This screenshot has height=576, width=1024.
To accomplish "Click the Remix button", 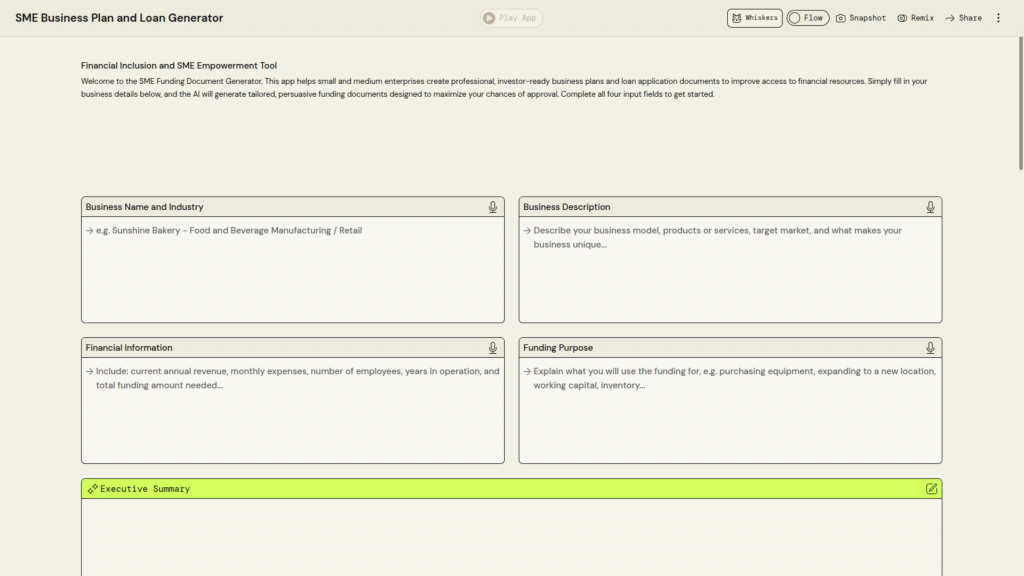I will pyautogui.click(x=915, y=18).
